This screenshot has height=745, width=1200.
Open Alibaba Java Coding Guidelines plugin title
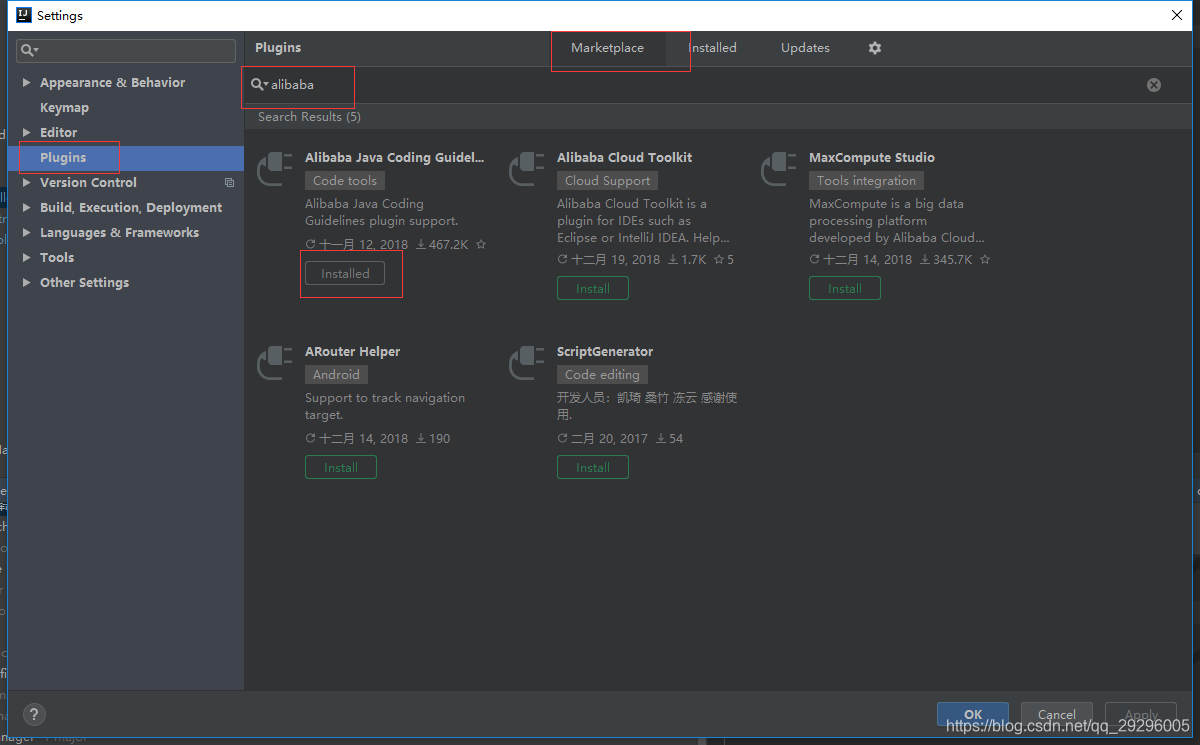point(394,157)
